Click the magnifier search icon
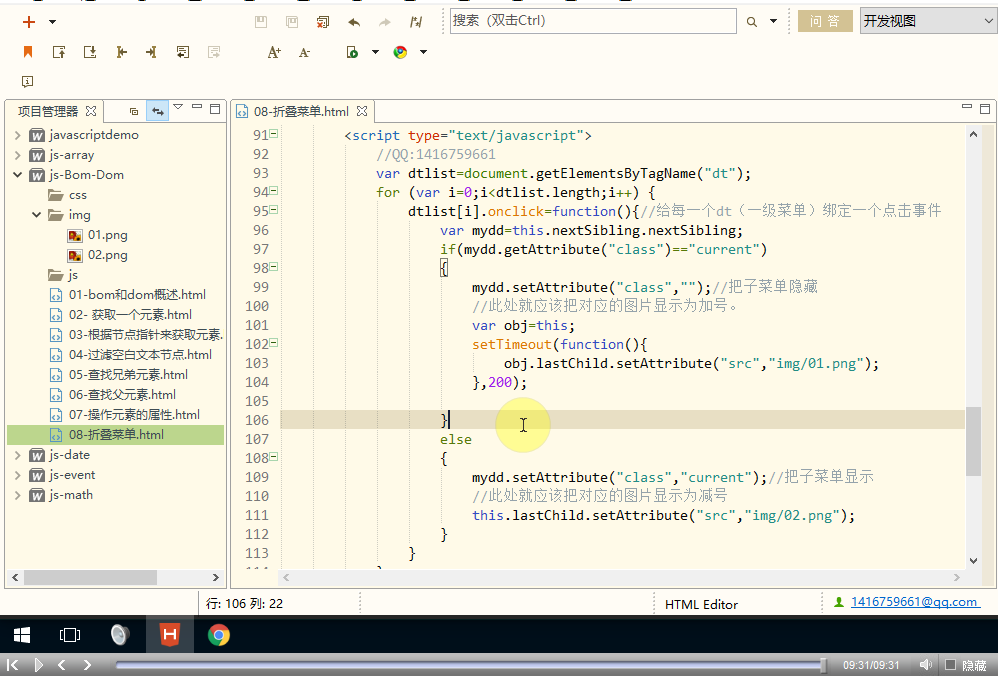This screenshot has height=676, width=998. 750,21
